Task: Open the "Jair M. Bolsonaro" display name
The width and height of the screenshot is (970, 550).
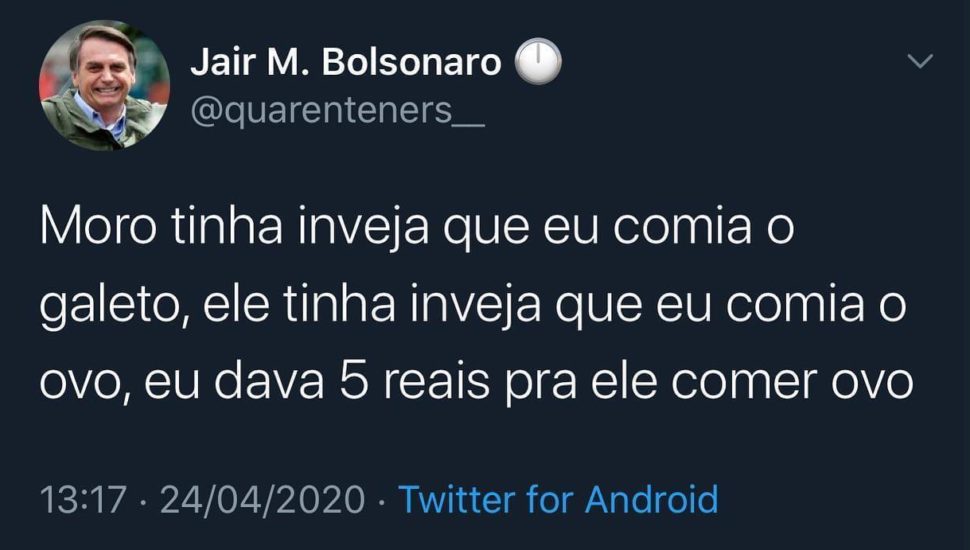Action: pyautogui.click(x=345, y=63)
